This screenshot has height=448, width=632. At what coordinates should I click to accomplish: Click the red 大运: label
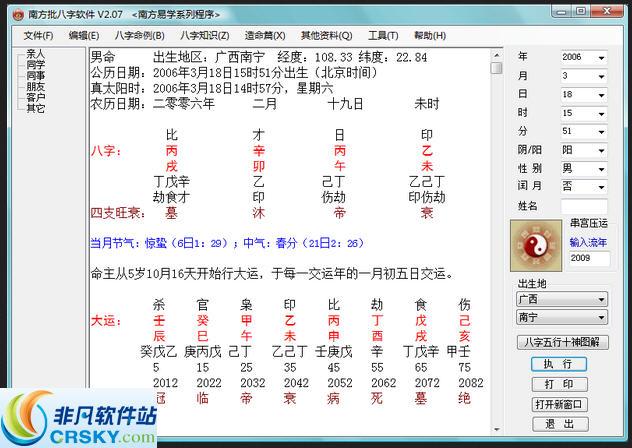click(106, 321)
